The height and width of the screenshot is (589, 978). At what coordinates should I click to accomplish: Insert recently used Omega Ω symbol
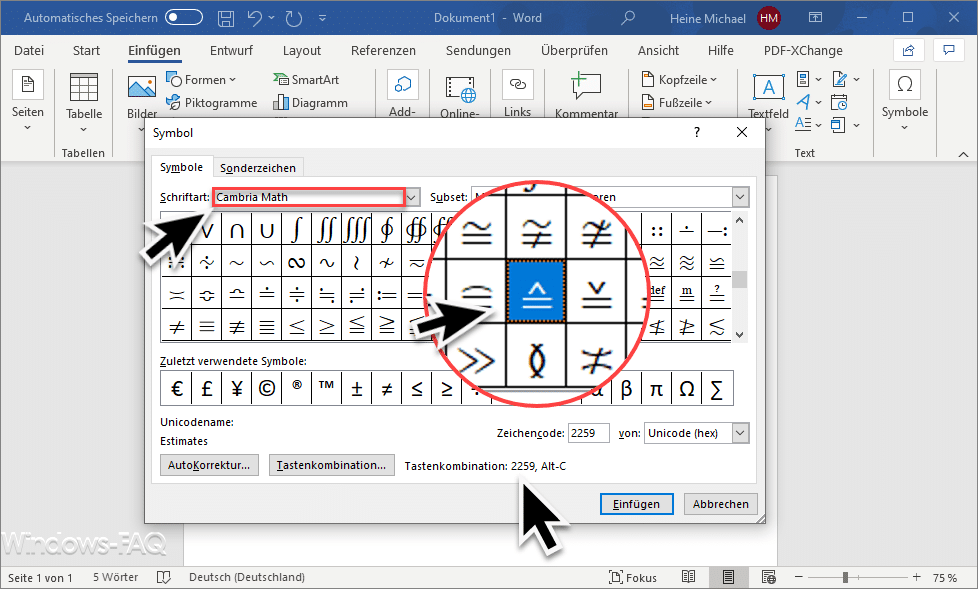point(686,389)
